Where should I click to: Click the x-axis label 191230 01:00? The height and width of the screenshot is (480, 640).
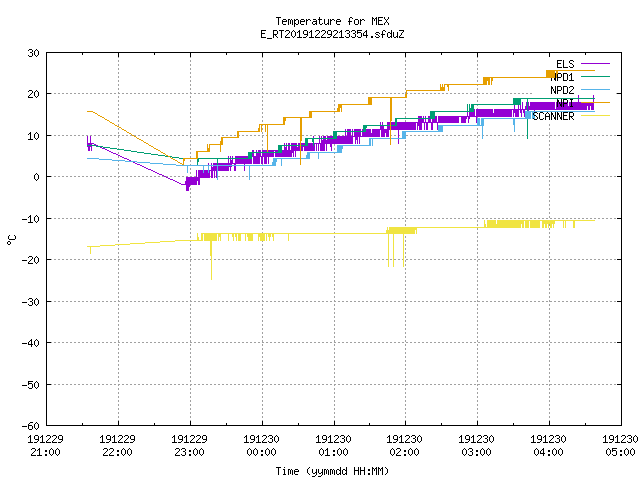point(333,446)
